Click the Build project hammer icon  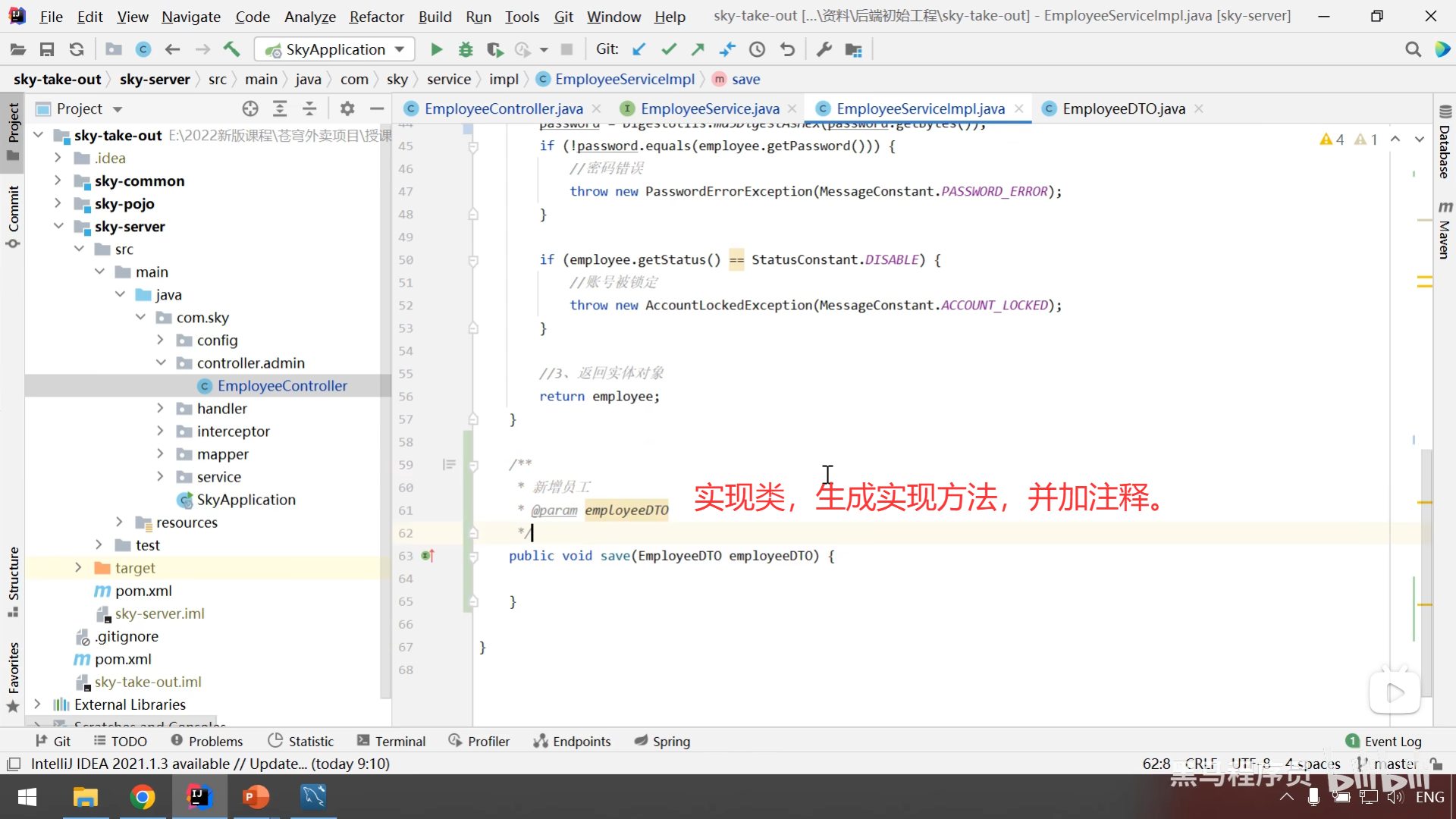231,49
